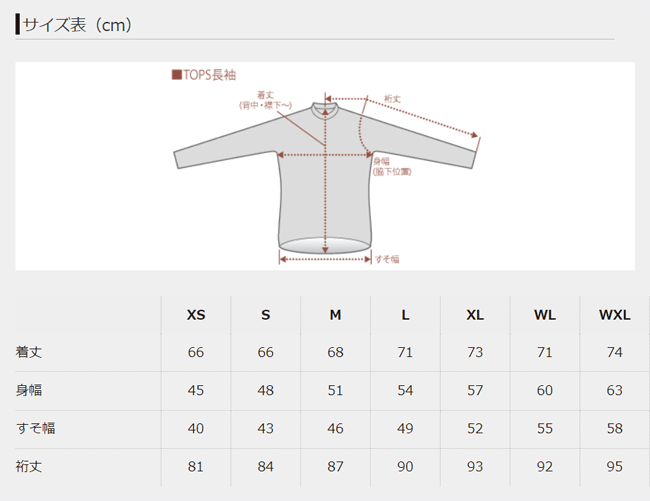Click the 裄丈 label in the diagram
The height and width of the screenshot is (501, 650).
[x=392, y=99]
